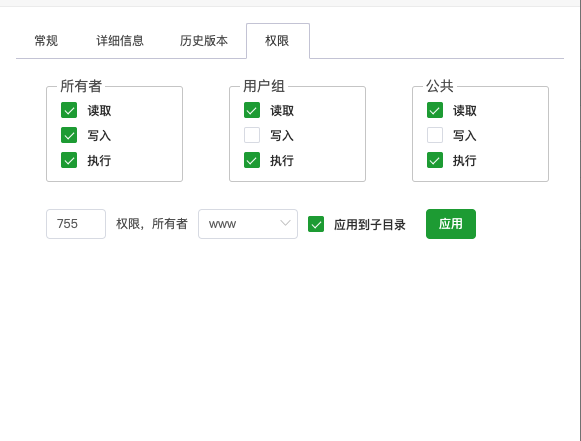Open the 详细信息 tab

(x=120, y=41)
